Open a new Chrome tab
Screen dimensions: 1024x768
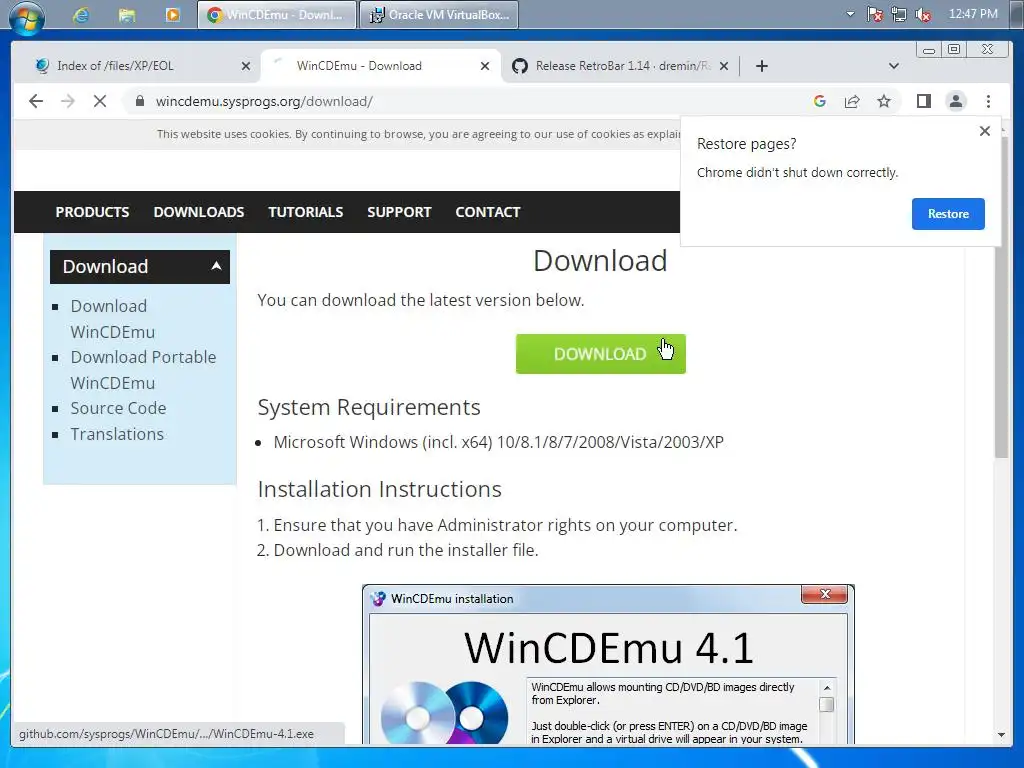point(761,66)
